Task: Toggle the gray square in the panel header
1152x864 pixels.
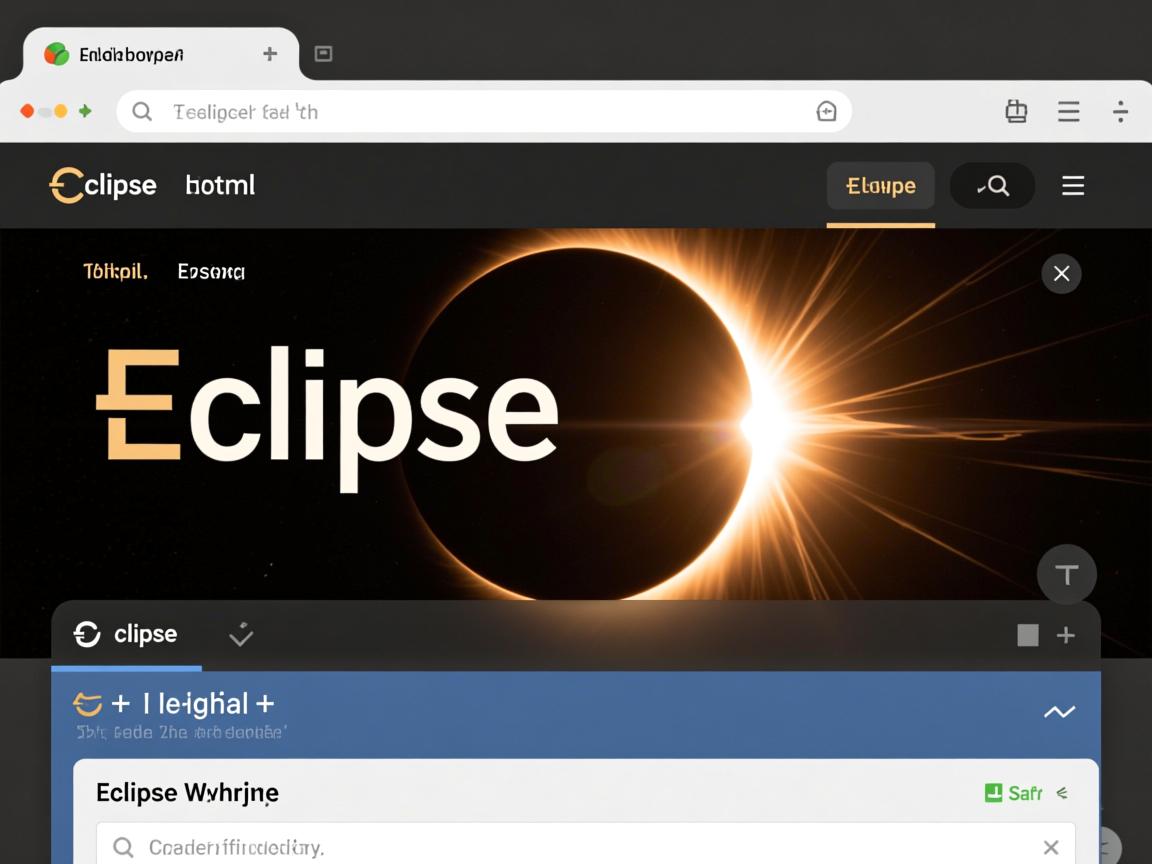Action: point(1028,634)
